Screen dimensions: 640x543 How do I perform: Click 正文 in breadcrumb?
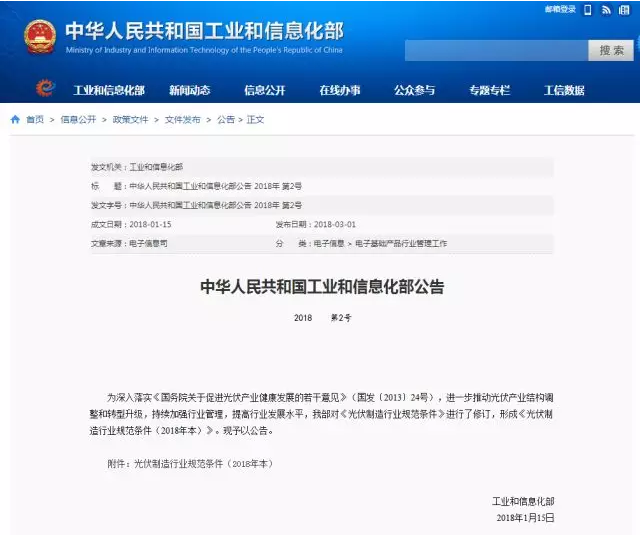click(x=256, y=120)
